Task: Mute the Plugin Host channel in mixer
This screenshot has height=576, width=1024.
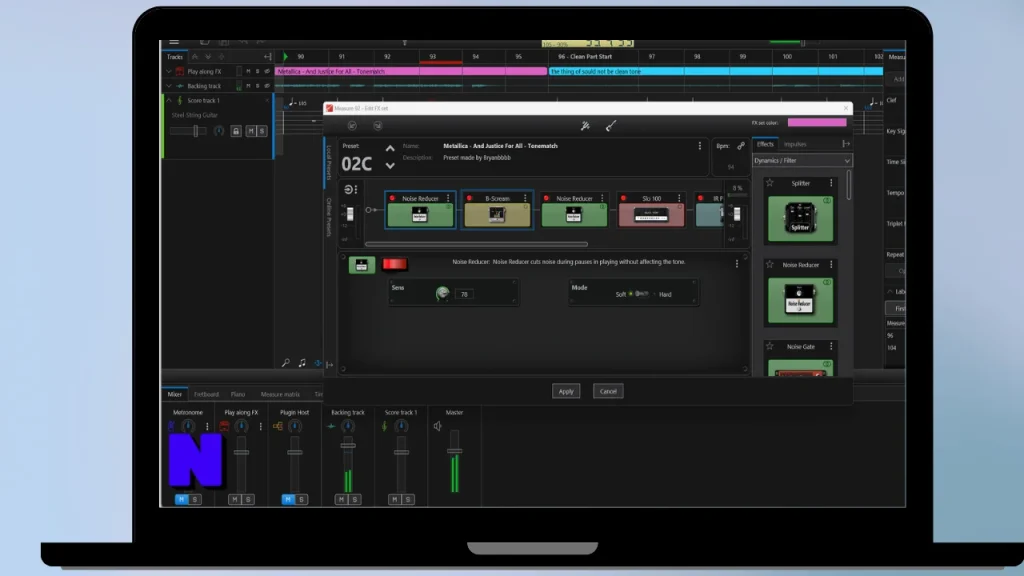Action: [287, 499]
